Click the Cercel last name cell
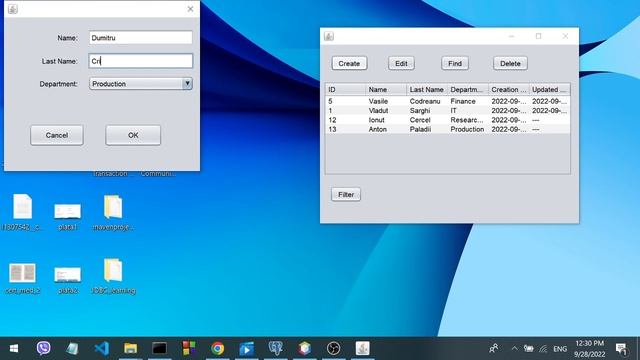 [x=427, y=120]
